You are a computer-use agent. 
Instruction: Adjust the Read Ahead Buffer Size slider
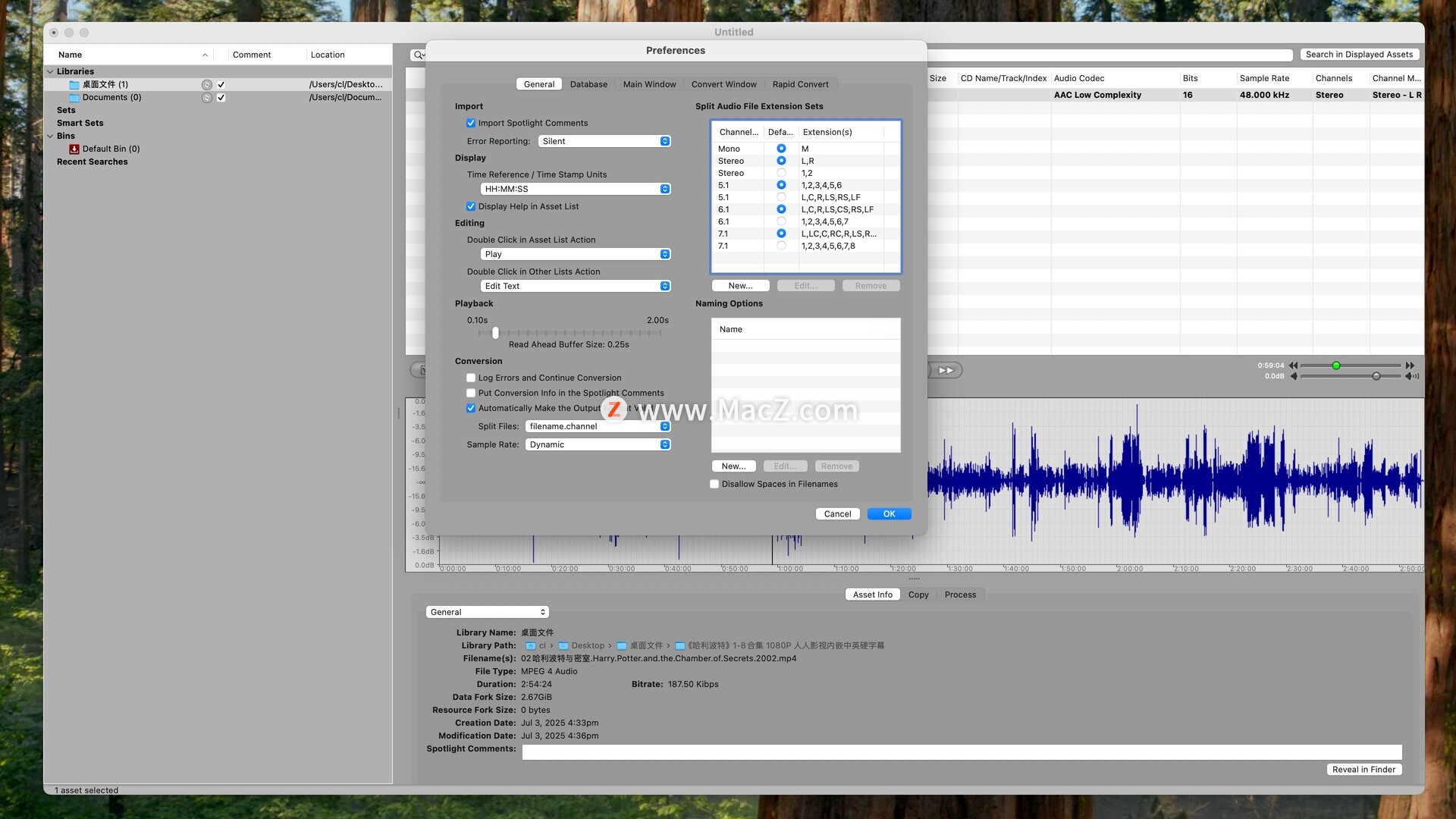click(495, 333)
